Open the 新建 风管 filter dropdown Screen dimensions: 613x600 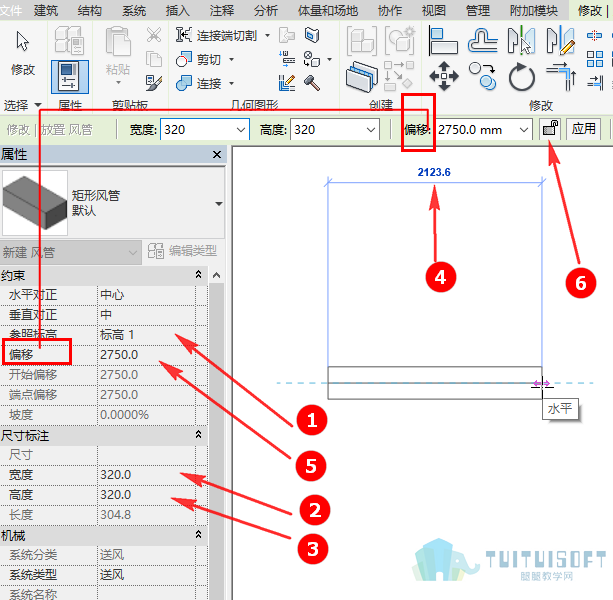tap(133, 253)
